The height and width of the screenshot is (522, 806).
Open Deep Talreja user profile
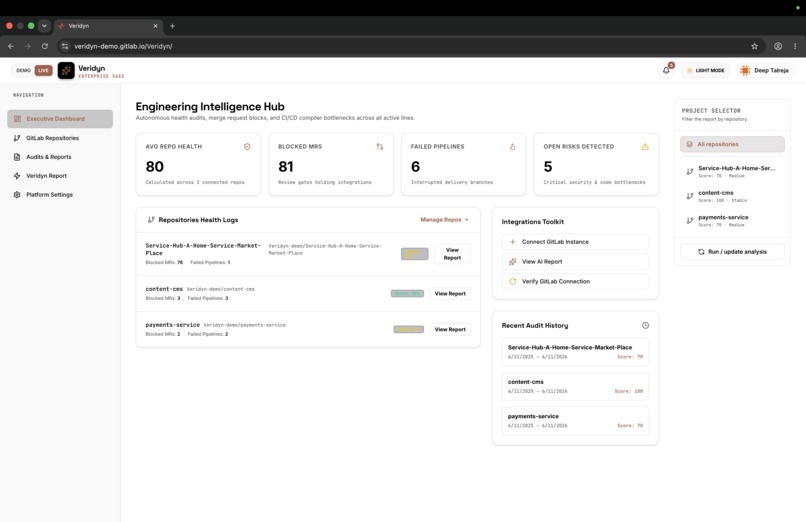[x=765, y=70]
